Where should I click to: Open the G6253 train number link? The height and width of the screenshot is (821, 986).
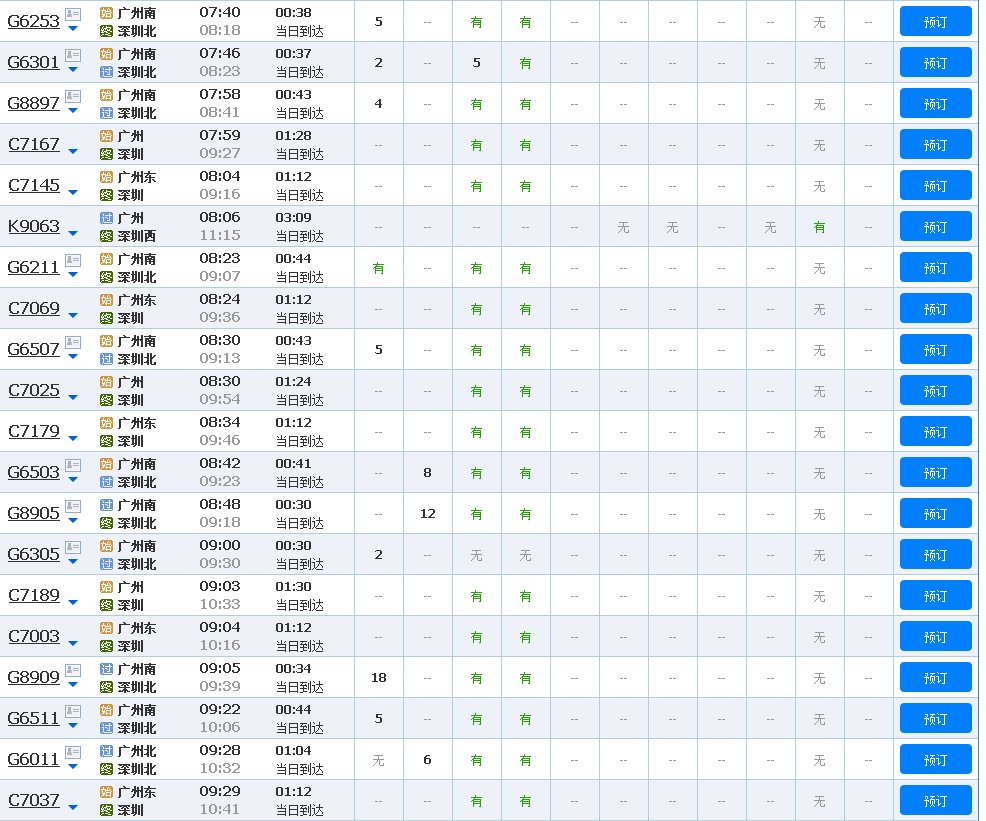tap(33, 21)
